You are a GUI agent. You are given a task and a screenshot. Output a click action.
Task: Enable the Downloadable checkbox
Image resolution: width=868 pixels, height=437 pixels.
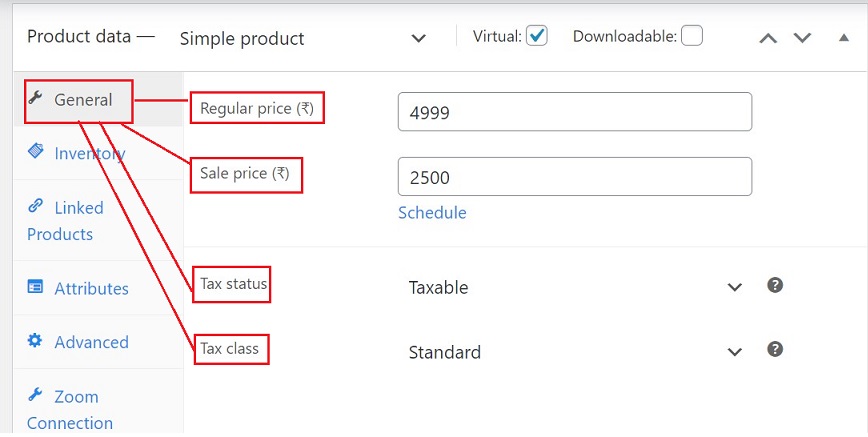pos(692,36)
